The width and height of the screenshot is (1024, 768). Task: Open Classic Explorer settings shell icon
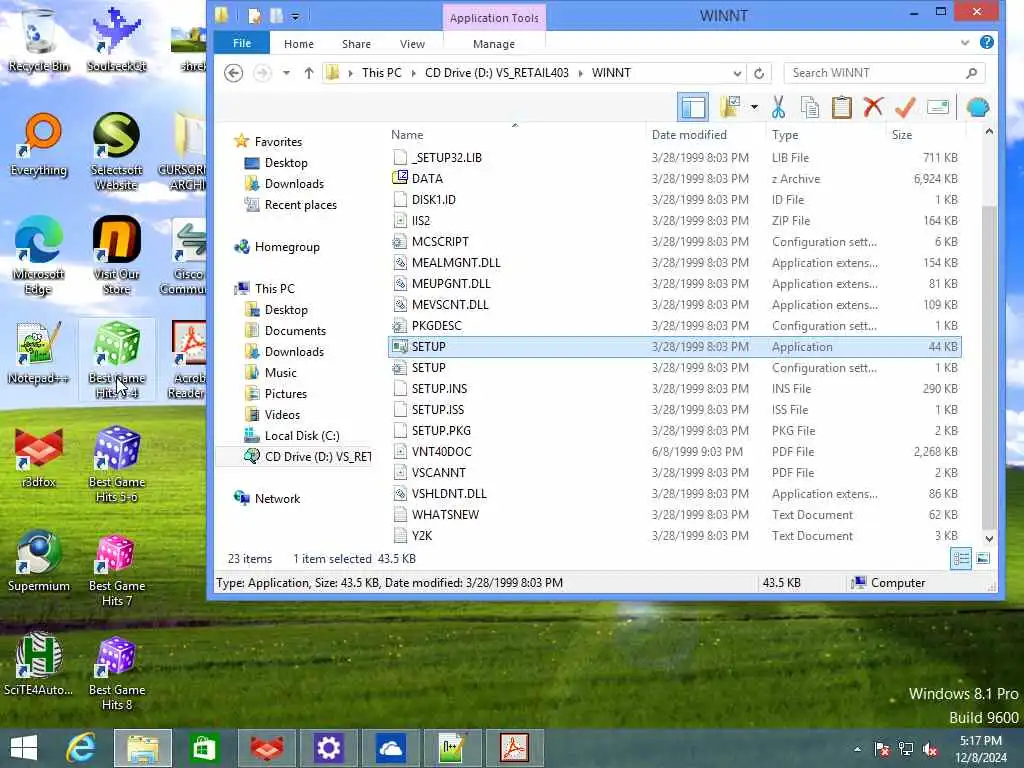pyautogui.click(x=978, y=107)
